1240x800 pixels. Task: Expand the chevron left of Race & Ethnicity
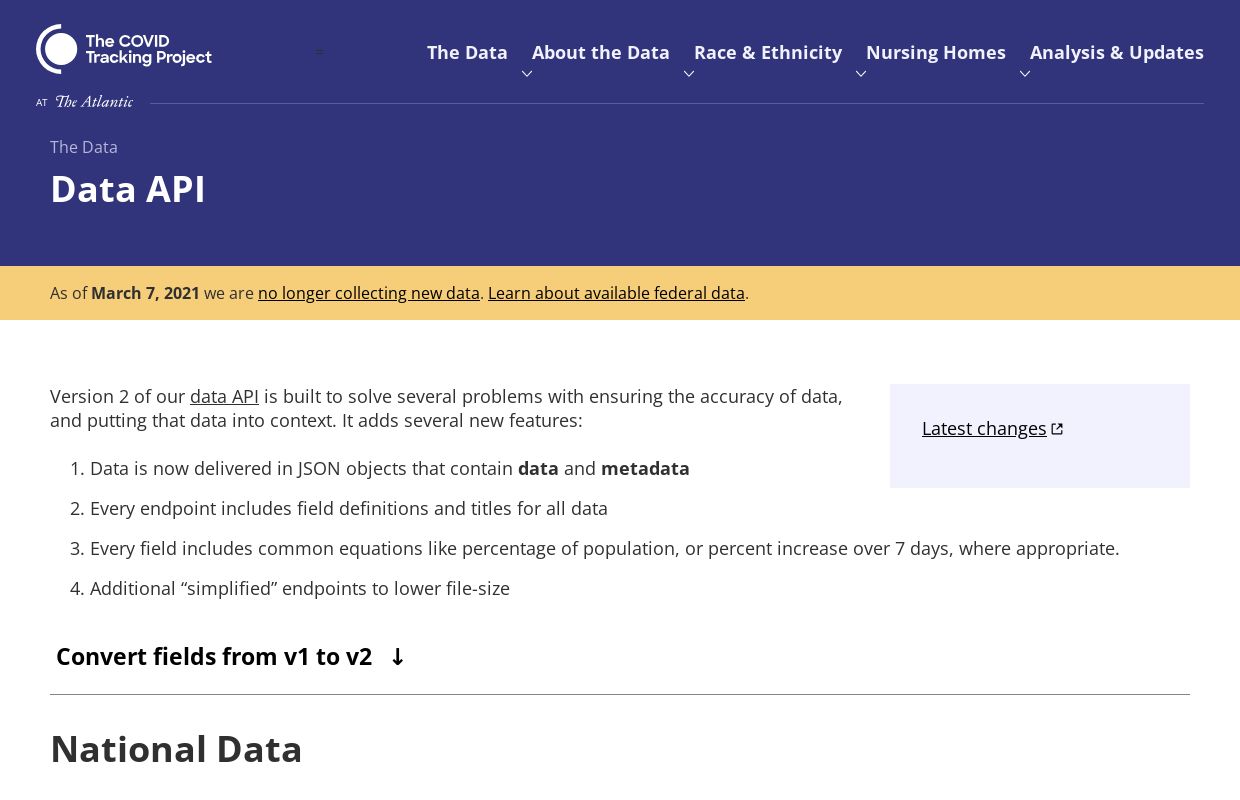(689, 74)
